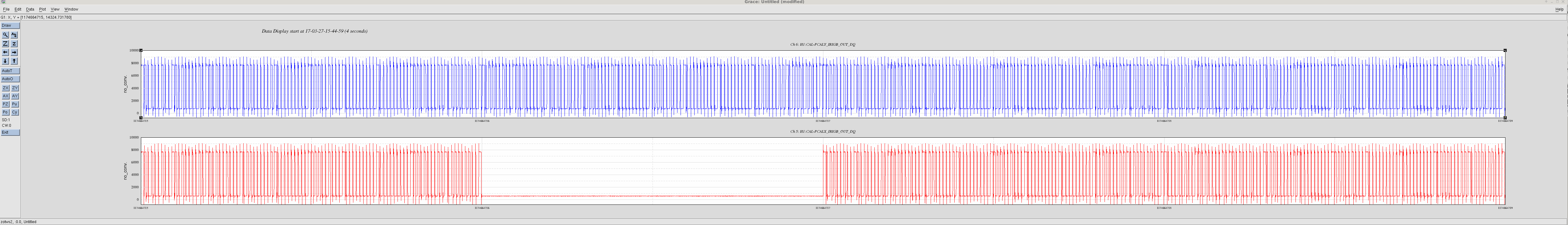Viewport: 1568px width, 225px height.
Task: Click the AX autoscale X button
Action: (6, 96)
